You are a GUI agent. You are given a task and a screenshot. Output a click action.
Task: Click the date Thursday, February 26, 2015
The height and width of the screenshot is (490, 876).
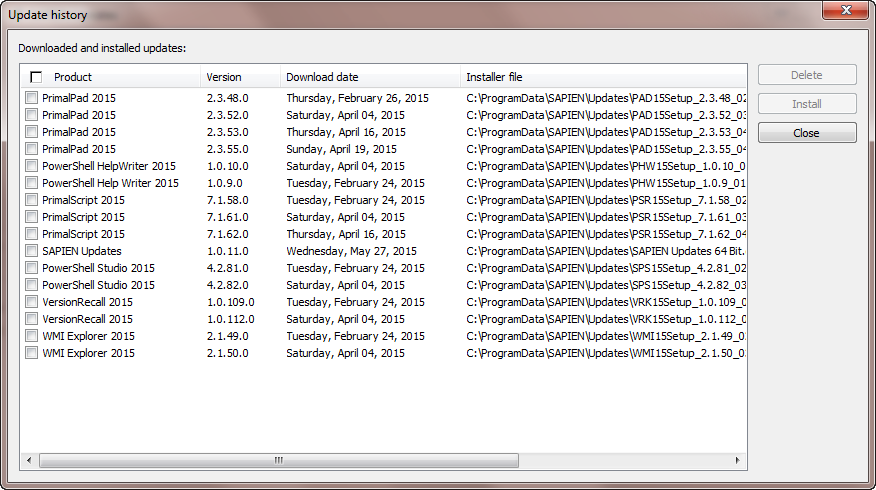[358, 98]
